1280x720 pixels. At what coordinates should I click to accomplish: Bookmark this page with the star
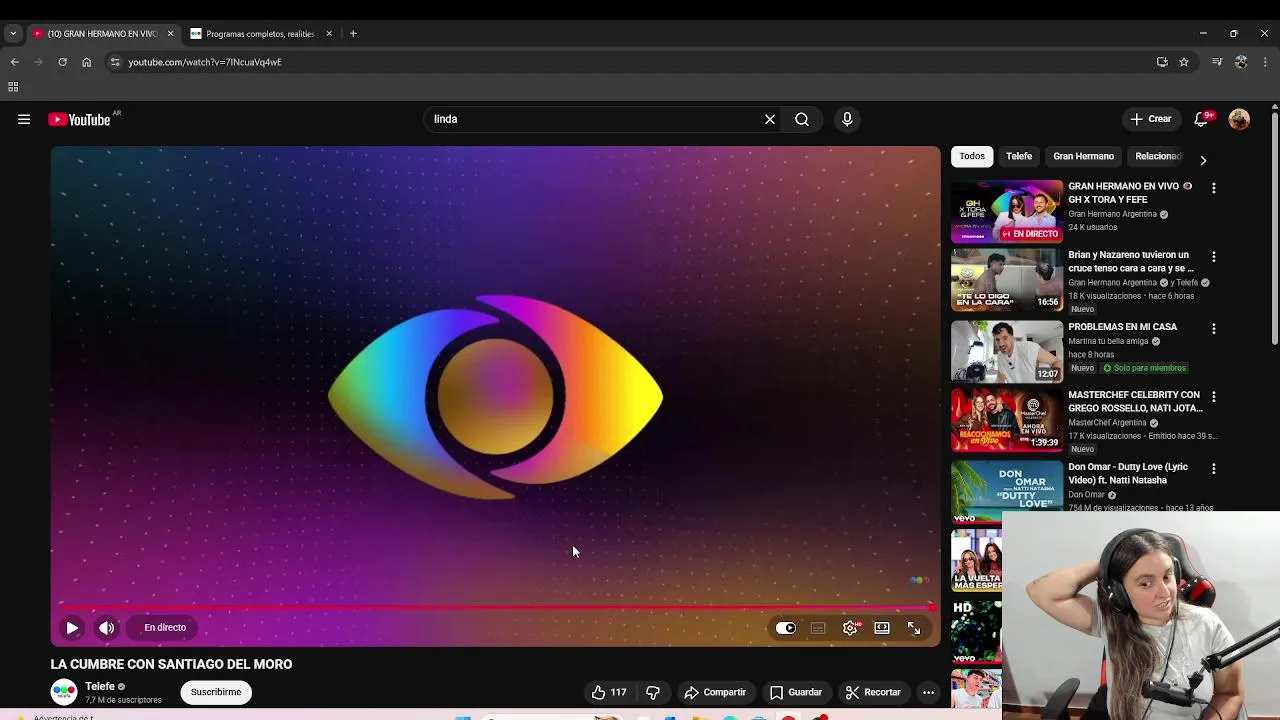pos(1184,62)
